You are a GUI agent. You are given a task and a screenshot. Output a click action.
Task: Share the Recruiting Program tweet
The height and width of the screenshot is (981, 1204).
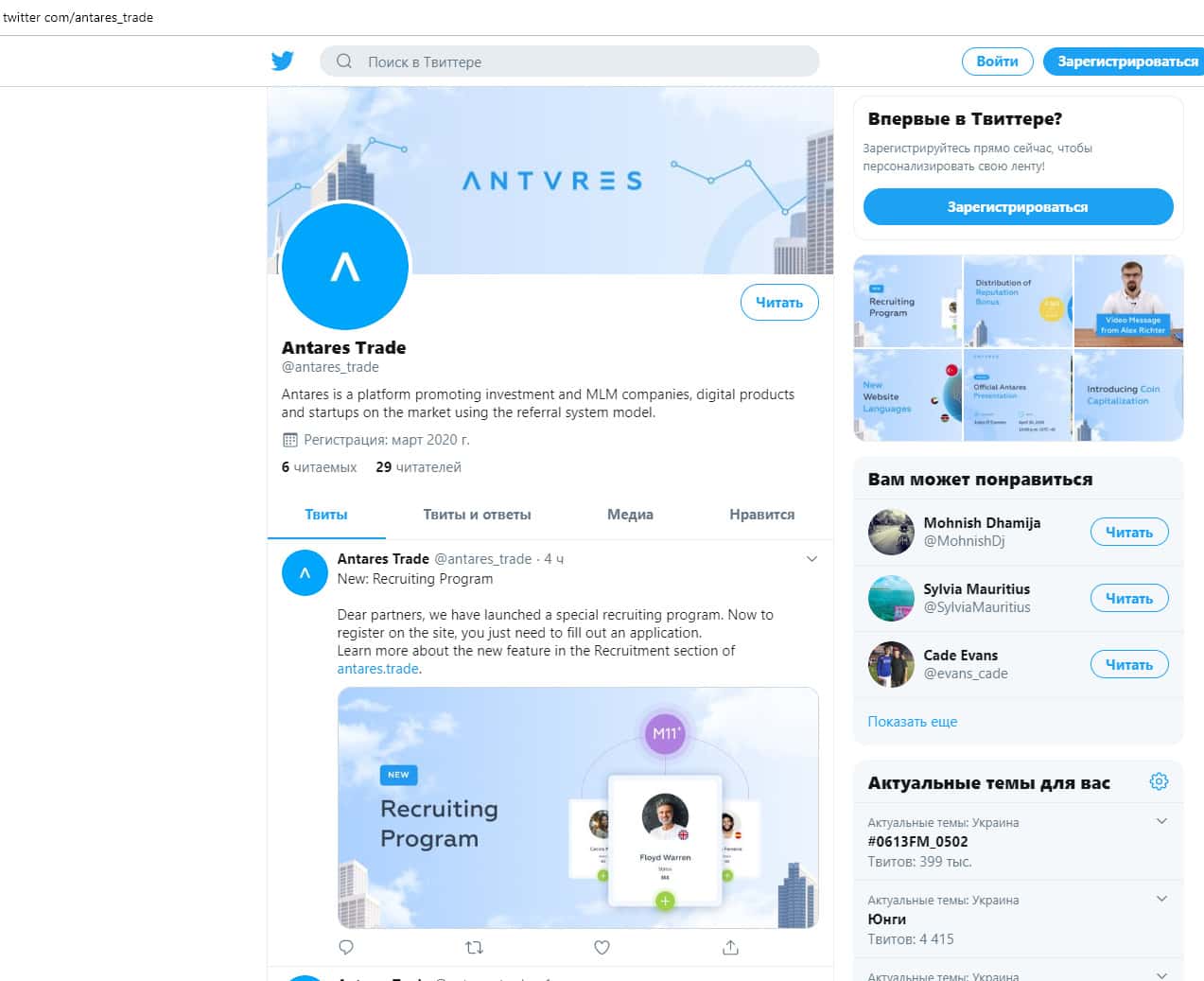point(730,947)
